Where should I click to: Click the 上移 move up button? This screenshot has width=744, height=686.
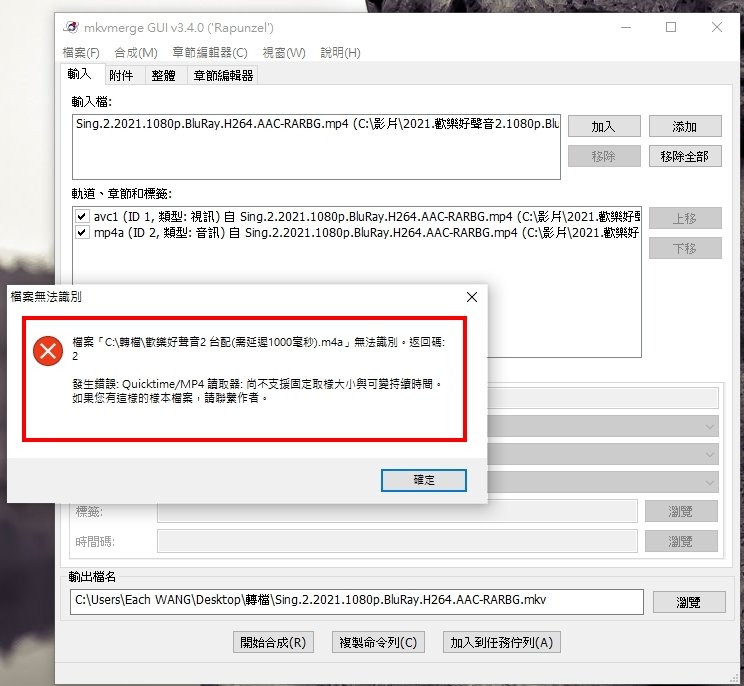coord(685,218)
